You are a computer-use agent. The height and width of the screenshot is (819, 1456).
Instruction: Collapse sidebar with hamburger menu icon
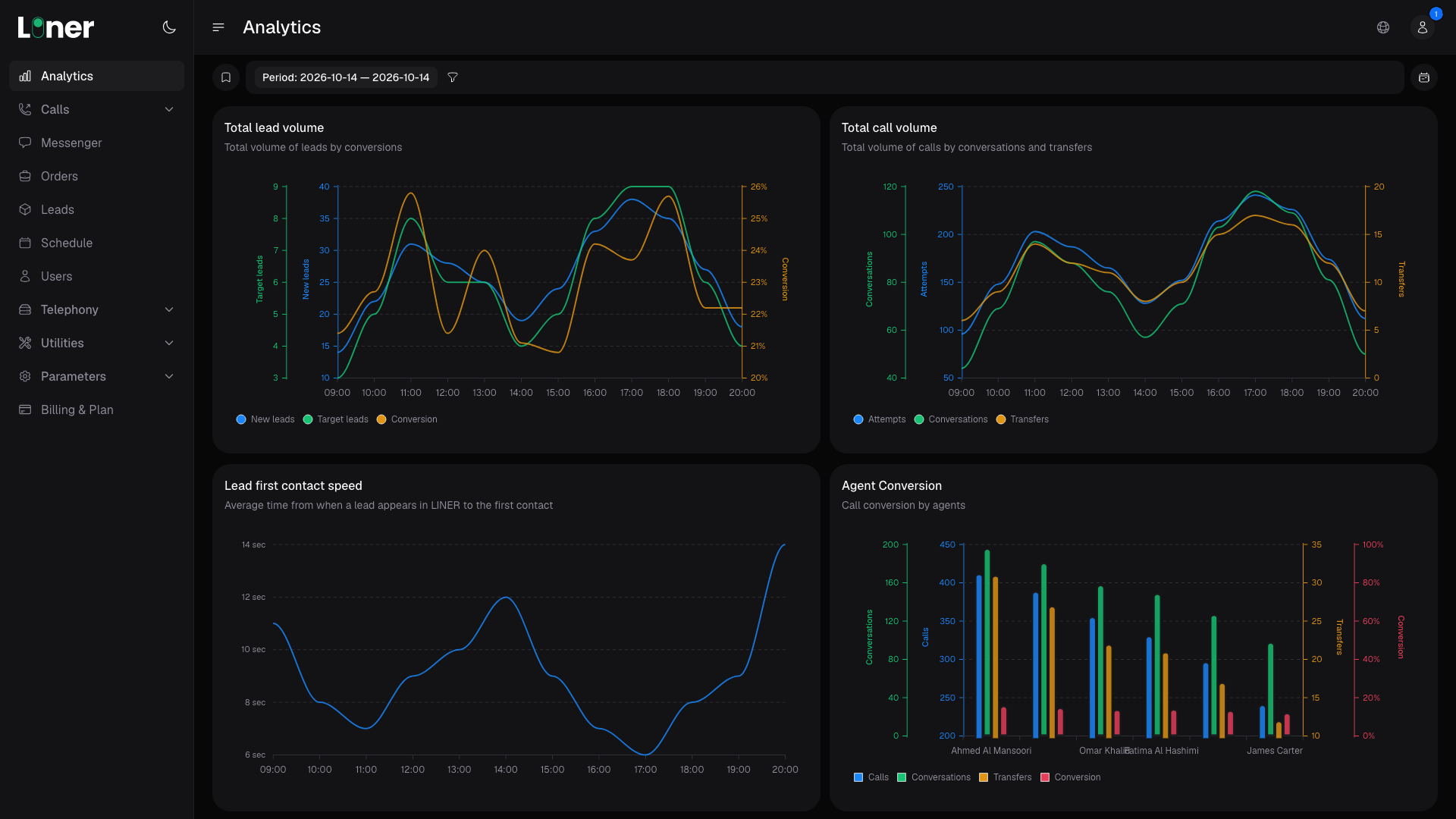pyautogui.click(x=218, y=27)
